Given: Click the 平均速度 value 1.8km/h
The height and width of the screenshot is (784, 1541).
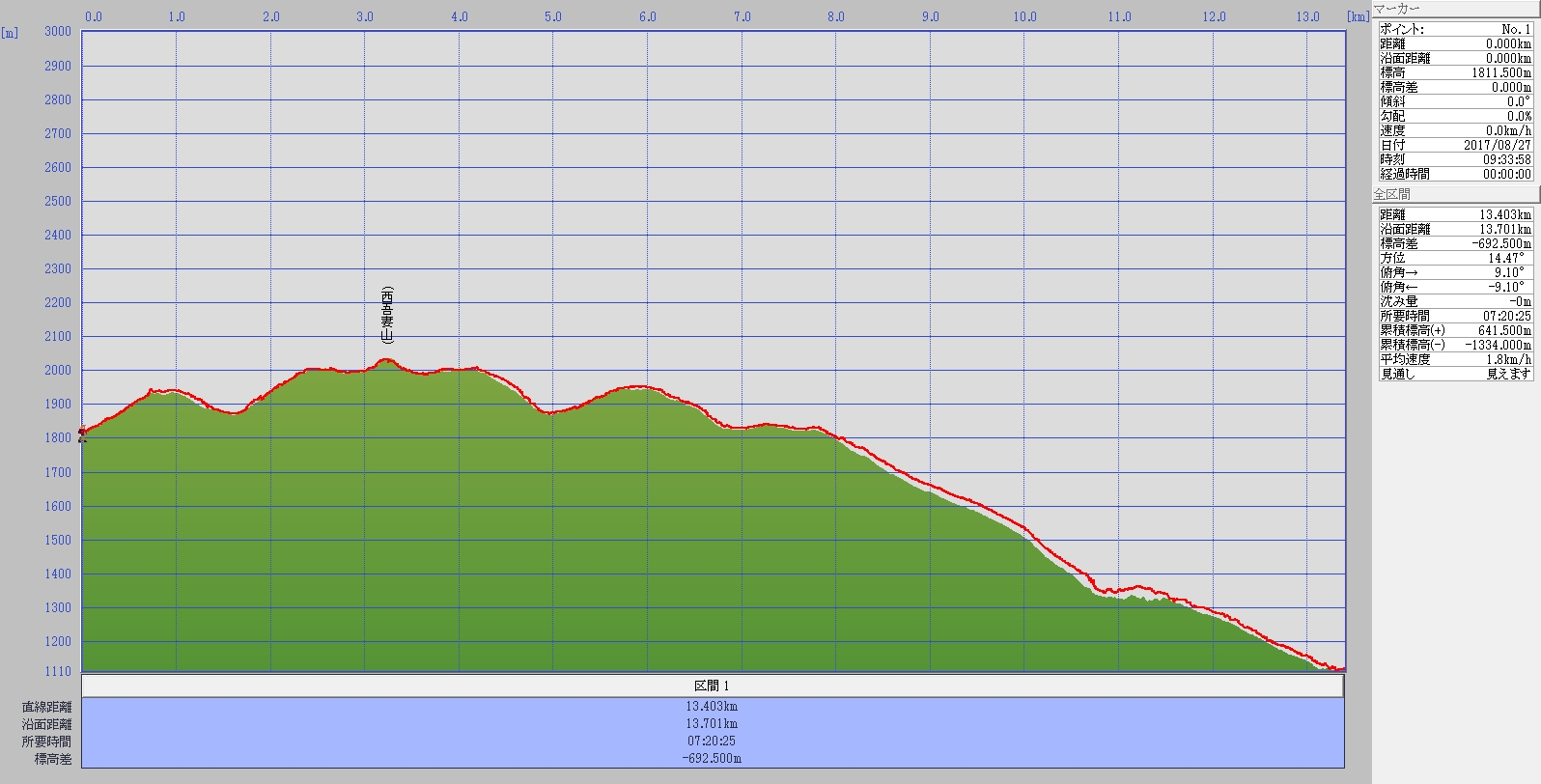Looking at the screenshot, I should coord(1508,359).
